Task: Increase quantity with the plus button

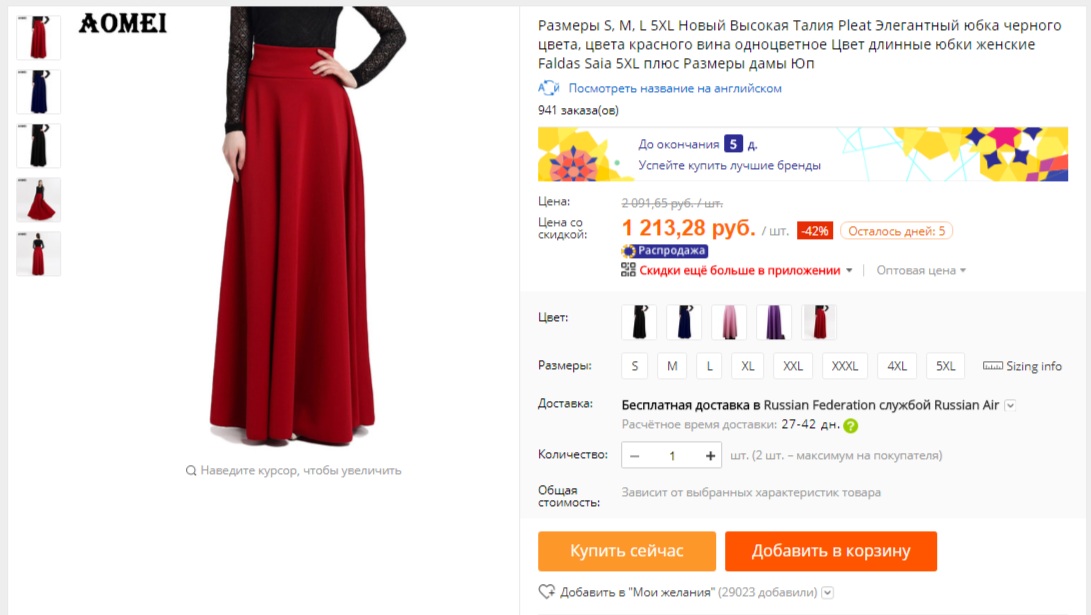Action: 710,456
